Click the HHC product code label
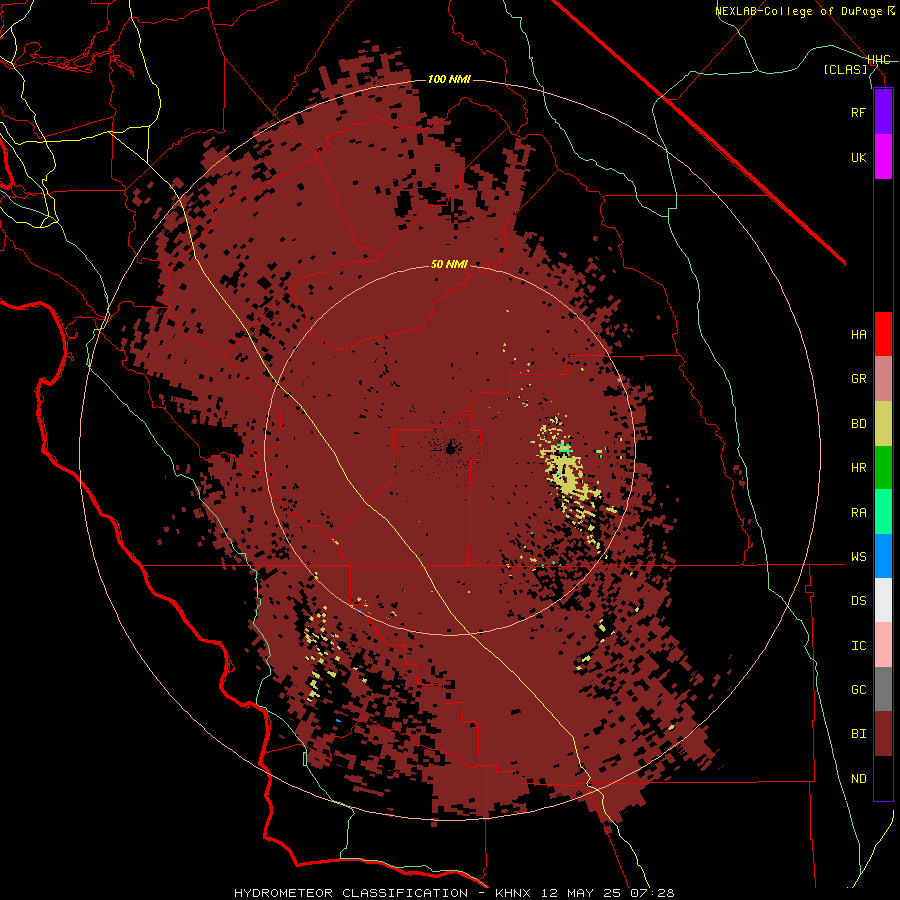Viewport: 900px width, 900px height. point(879,60)
